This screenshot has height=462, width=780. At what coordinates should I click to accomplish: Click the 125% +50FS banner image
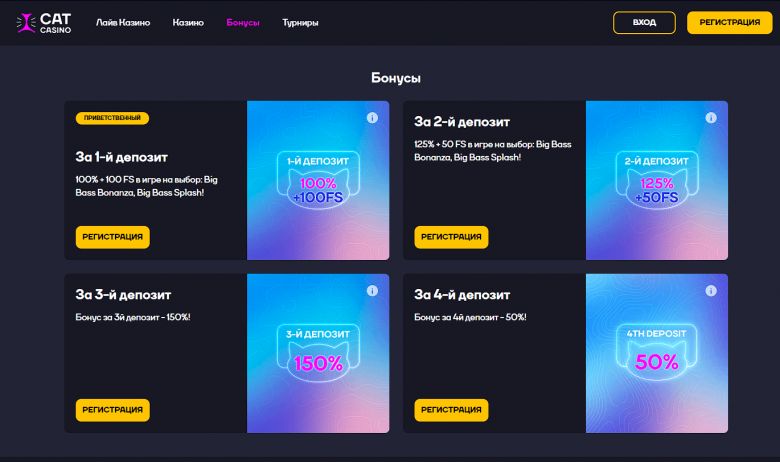tap(657, 181)
